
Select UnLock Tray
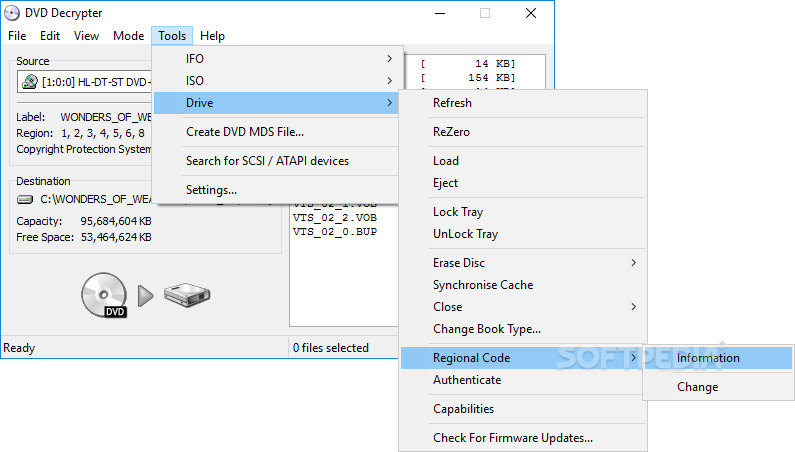523,234
